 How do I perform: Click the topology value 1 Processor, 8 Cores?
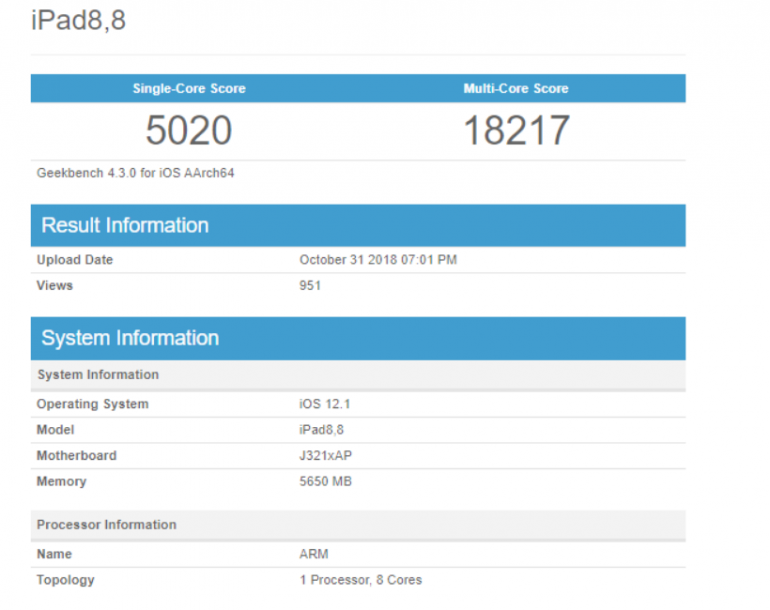(x=361, y=580)
